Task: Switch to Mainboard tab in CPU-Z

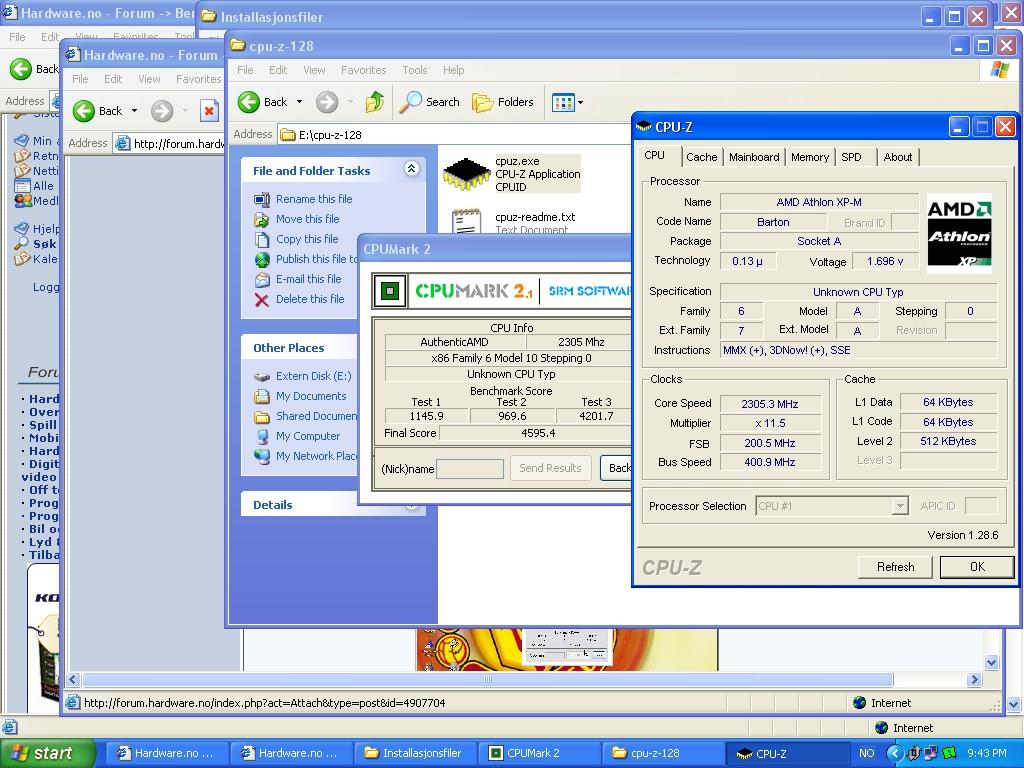Action: pos(754,157)
